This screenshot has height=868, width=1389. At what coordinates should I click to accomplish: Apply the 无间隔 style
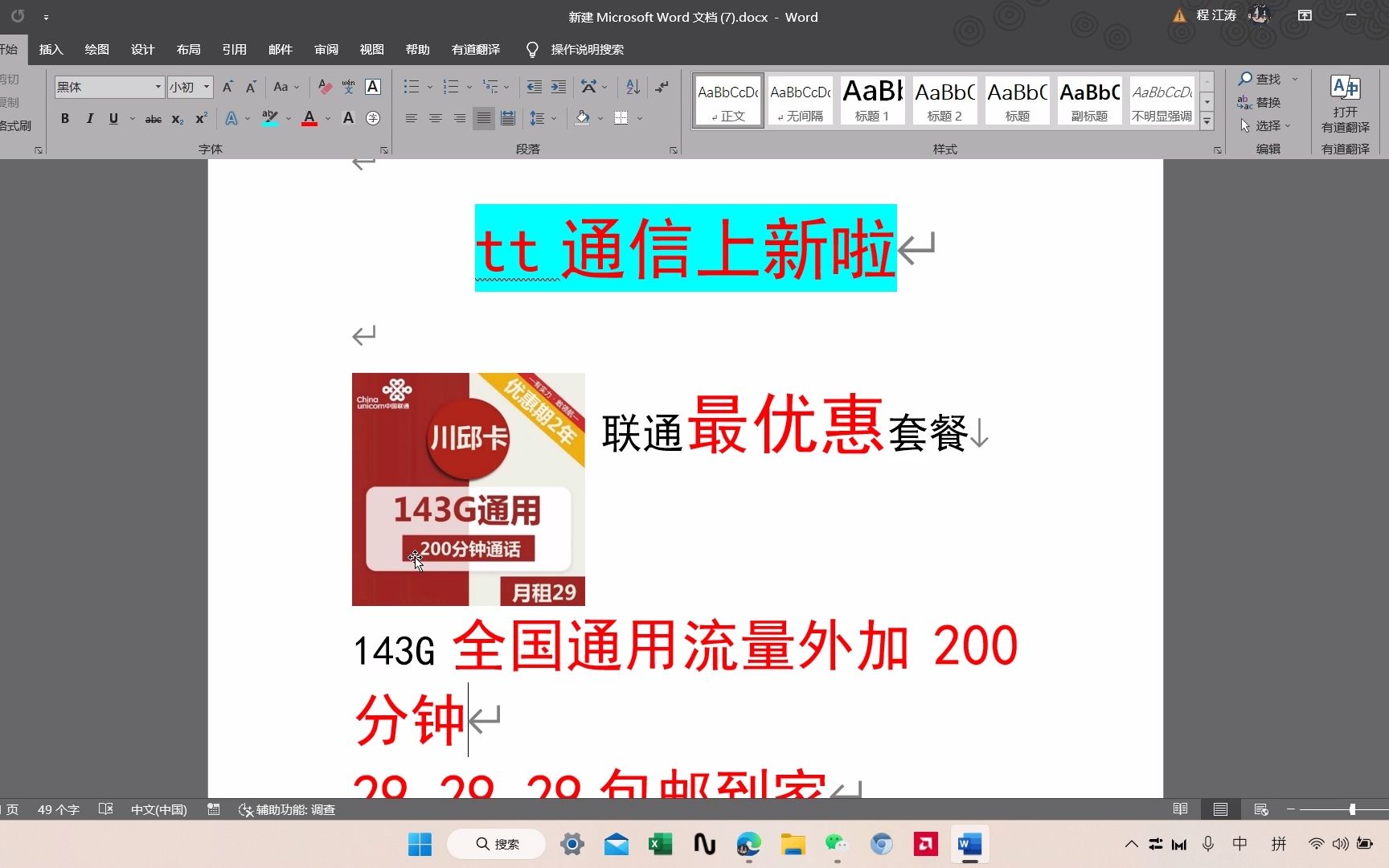click(x=800, y=100)
